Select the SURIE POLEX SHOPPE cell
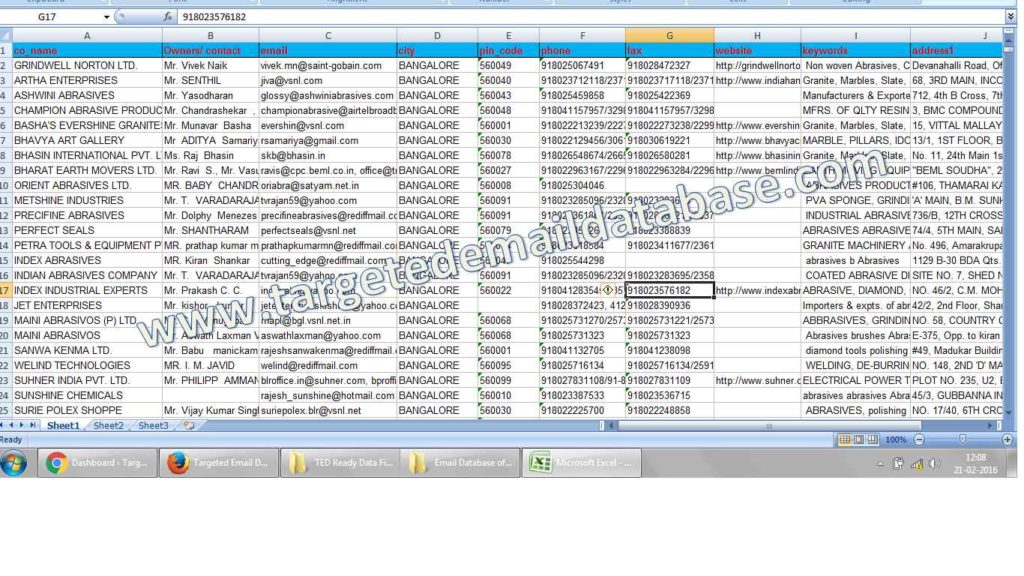The height and width of the screenshot is (576, 1024). coord(87,411)
